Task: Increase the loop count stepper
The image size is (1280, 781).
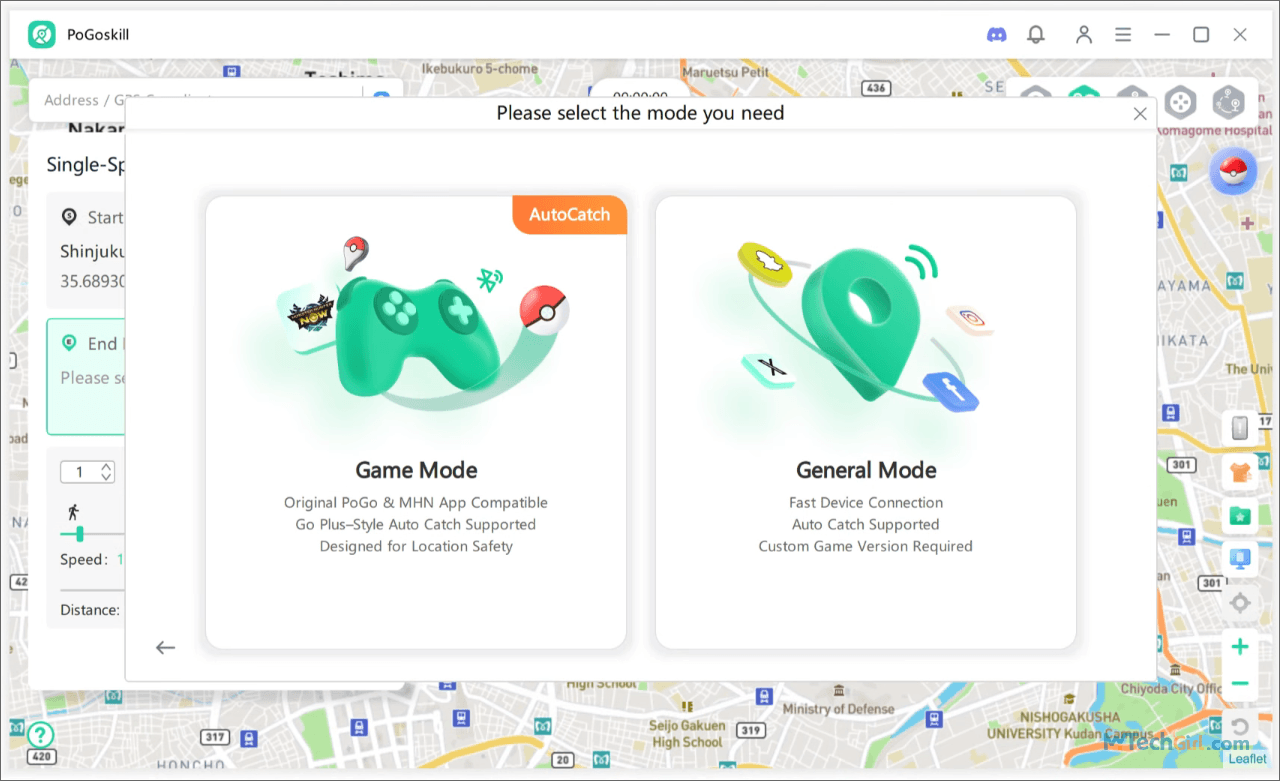Action: [107, 467]
